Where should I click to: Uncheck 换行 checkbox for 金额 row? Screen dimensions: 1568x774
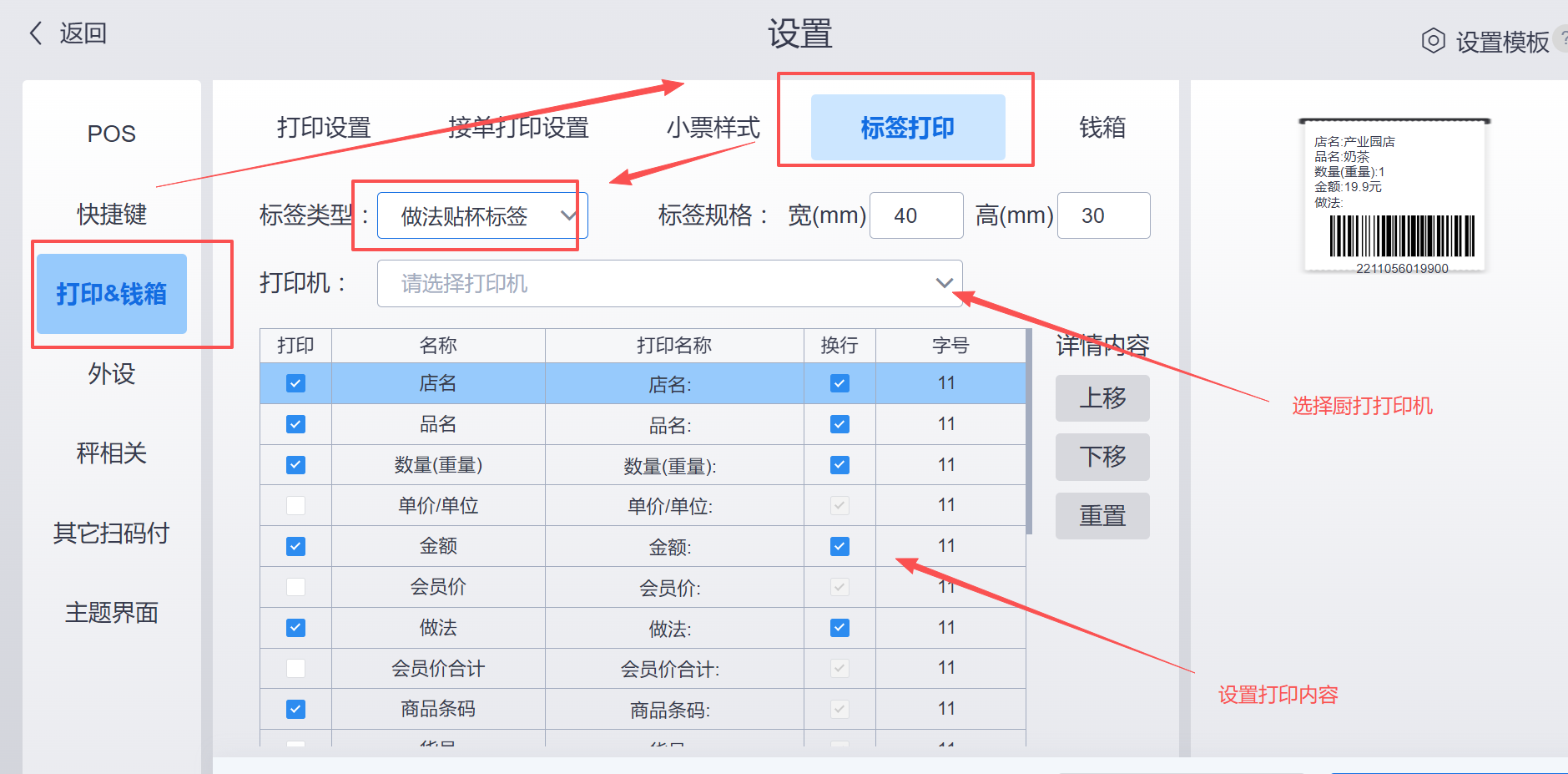tap(839, 547)
